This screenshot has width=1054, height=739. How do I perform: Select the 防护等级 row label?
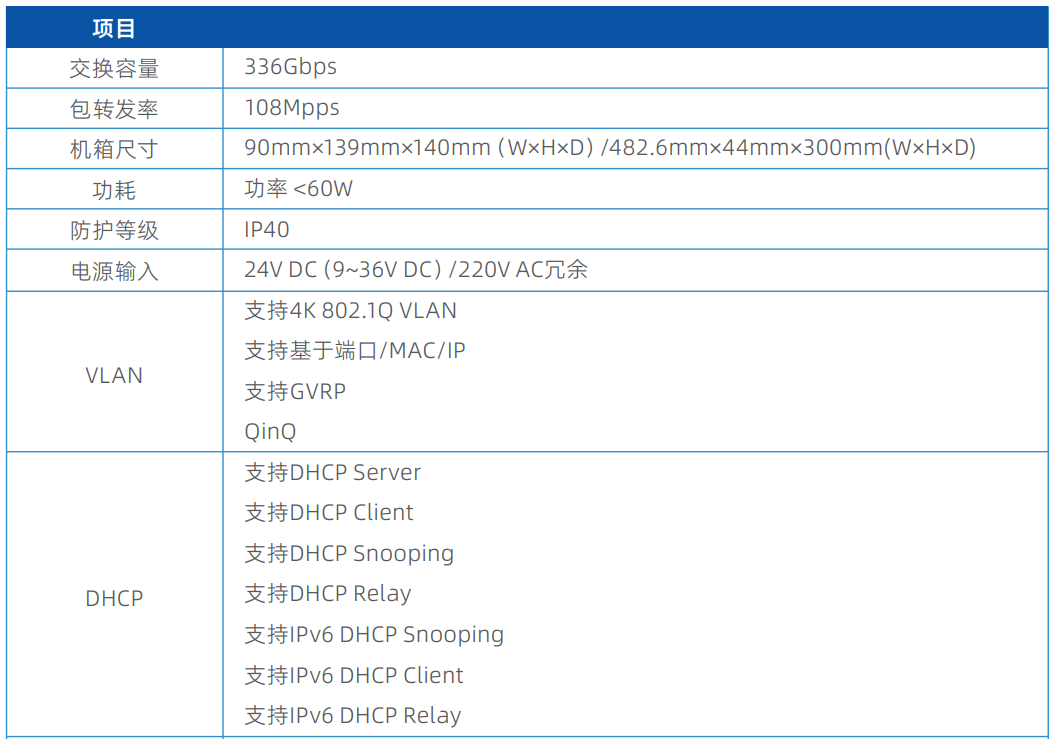(114, 231)
